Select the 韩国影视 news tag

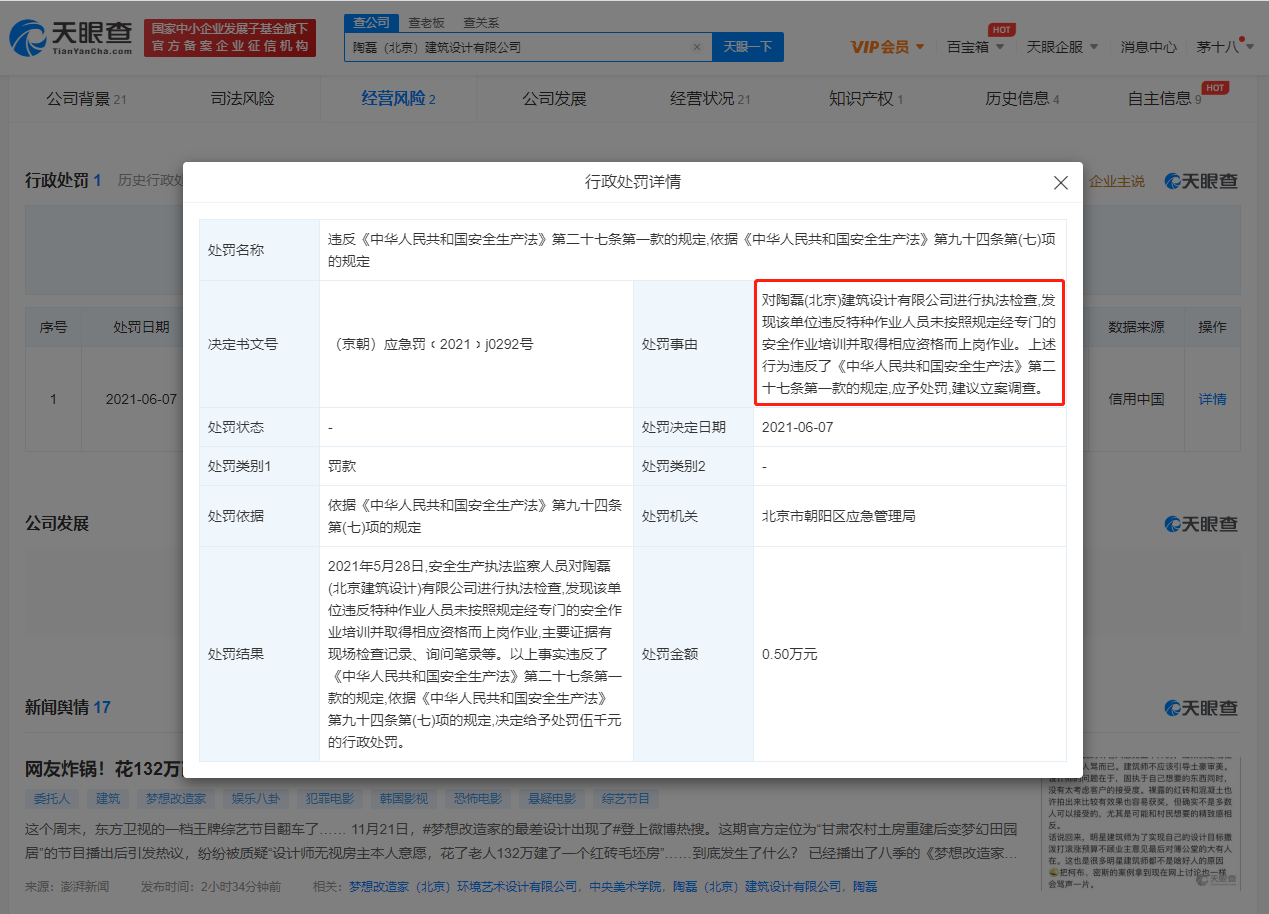click(x=404, y=798)
